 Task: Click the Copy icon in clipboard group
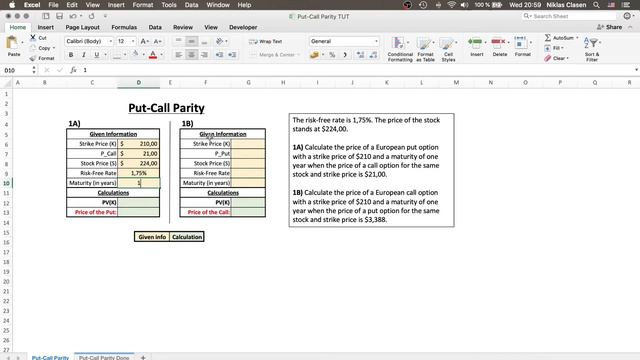(33, 48)
